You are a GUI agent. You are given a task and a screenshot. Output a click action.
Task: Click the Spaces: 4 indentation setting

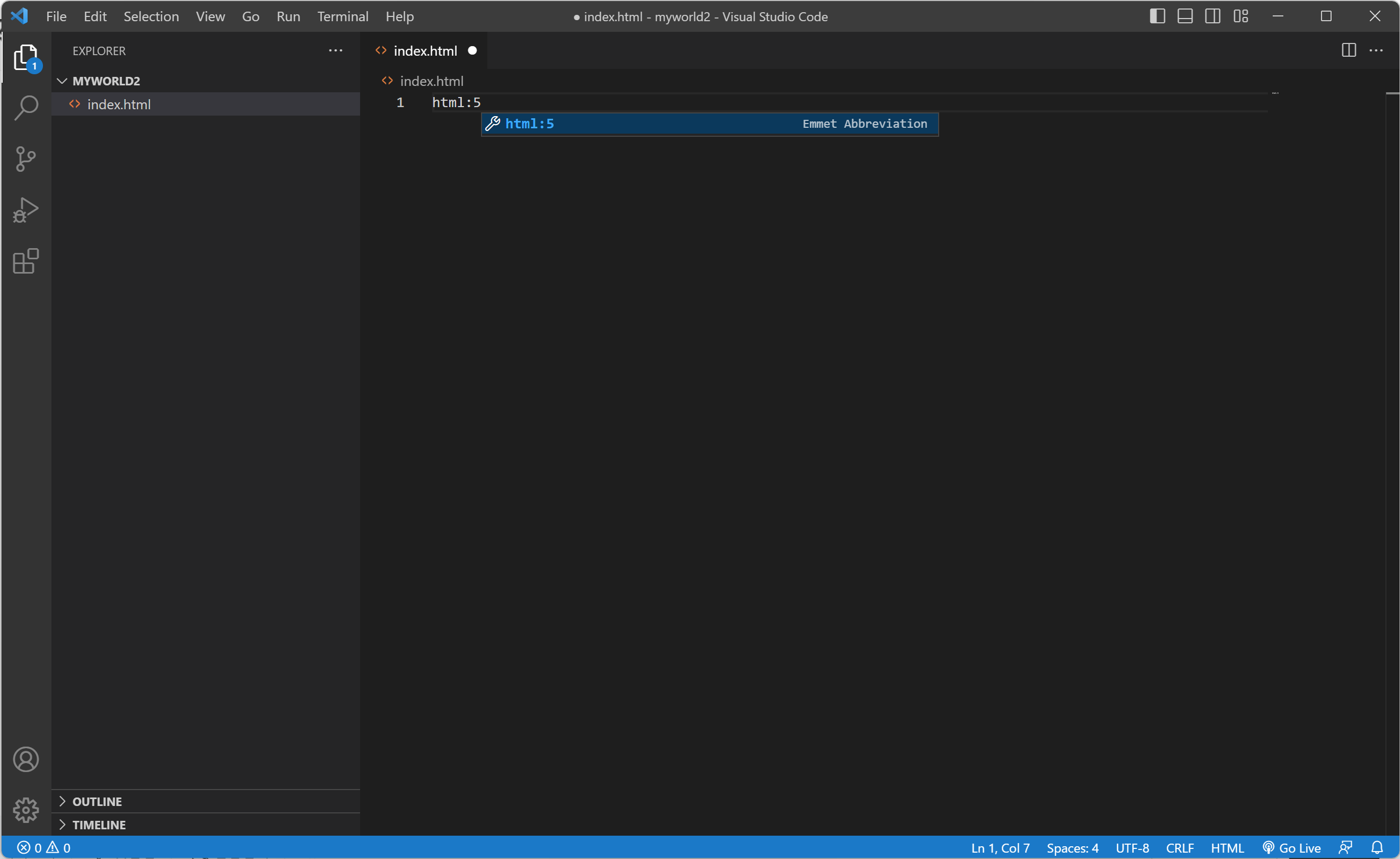coord(1072,848)
